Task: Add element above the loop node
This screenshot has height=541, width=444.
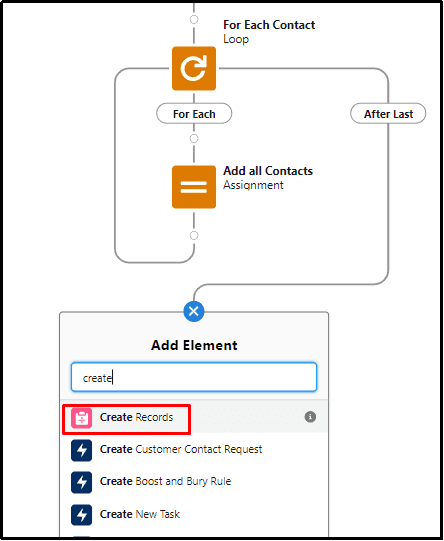Action: [194, 19]
